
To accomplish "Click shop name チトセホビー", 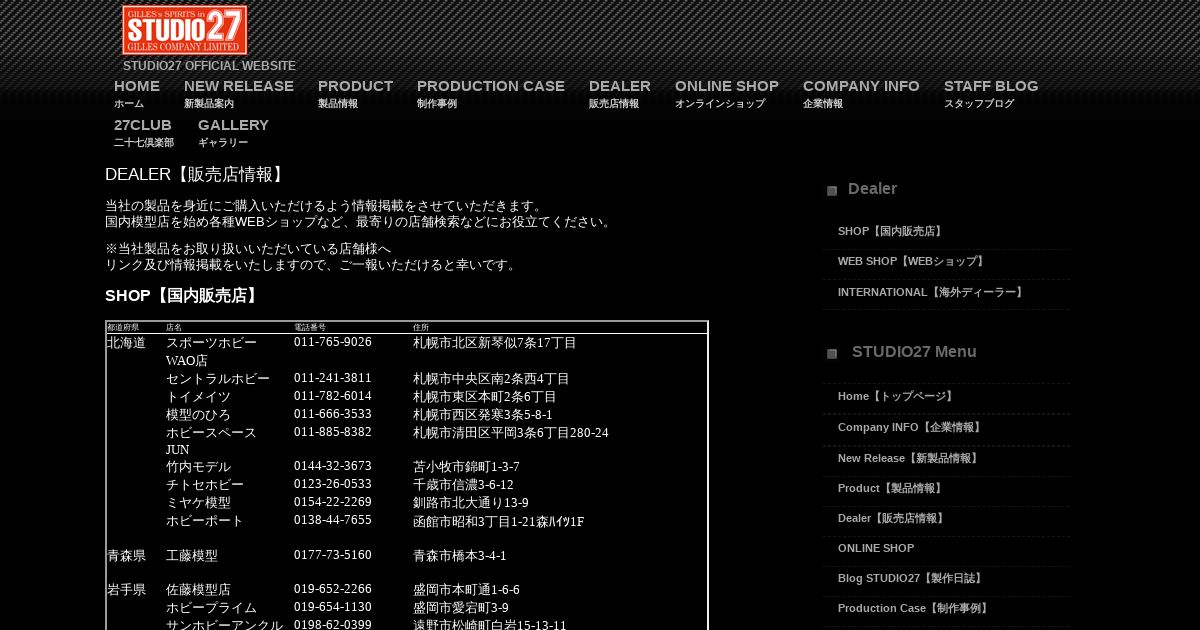I will click(x=205, y=485).
